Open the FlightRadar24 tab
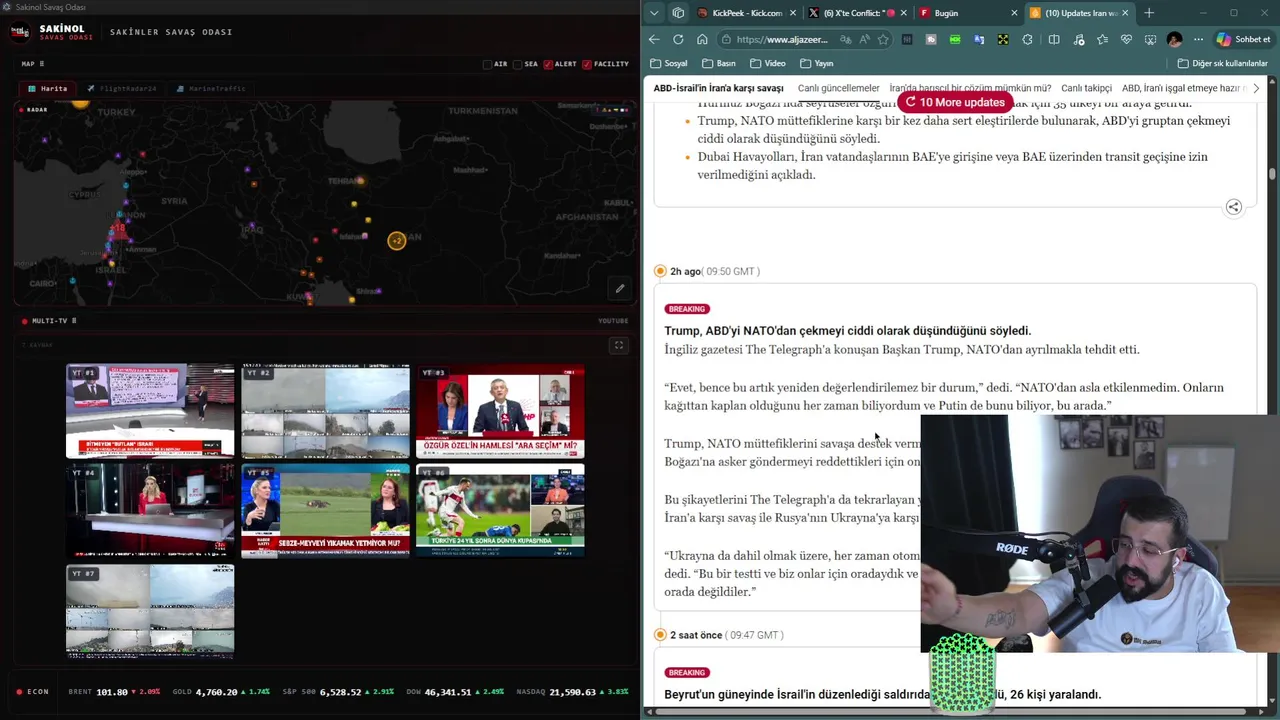This screenshot has height=720, width=1280. tap(122, 88)
